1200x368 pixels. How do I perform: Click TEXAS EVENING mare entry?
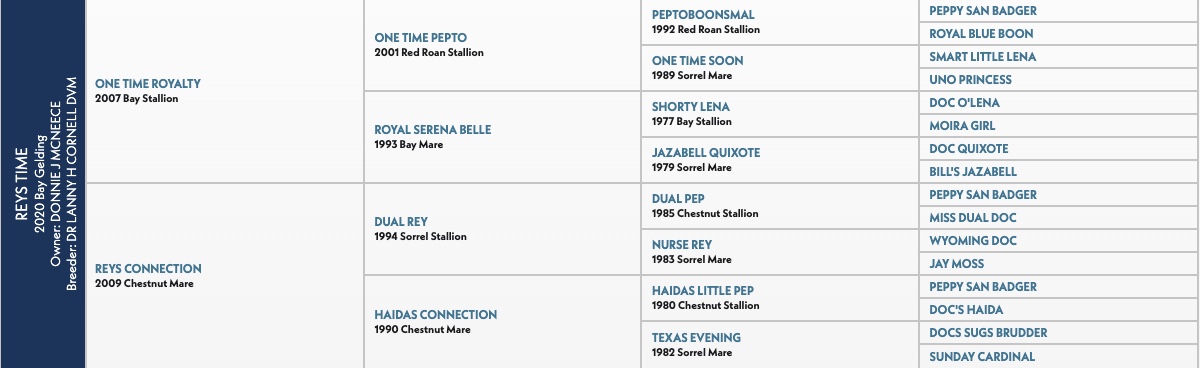[696, 338]
